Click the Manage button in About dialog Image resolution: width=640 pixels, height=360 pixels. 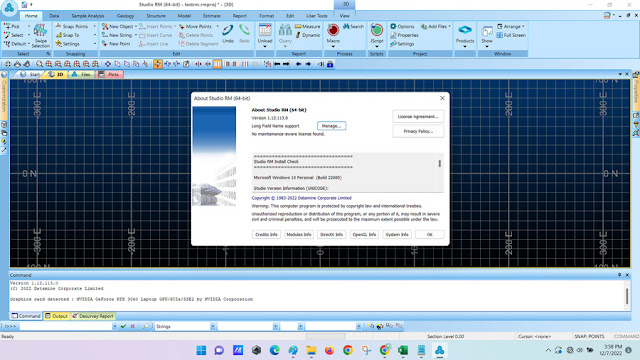pos(331,126)
